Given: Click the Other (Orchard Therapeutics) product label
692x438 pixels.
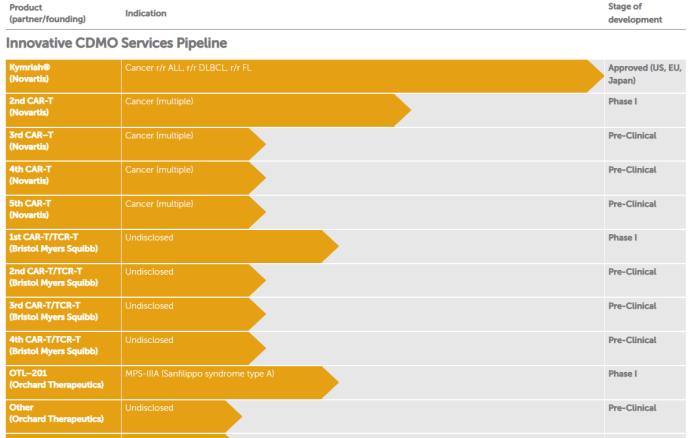Looking at the screenshot, I should (56, 413).
